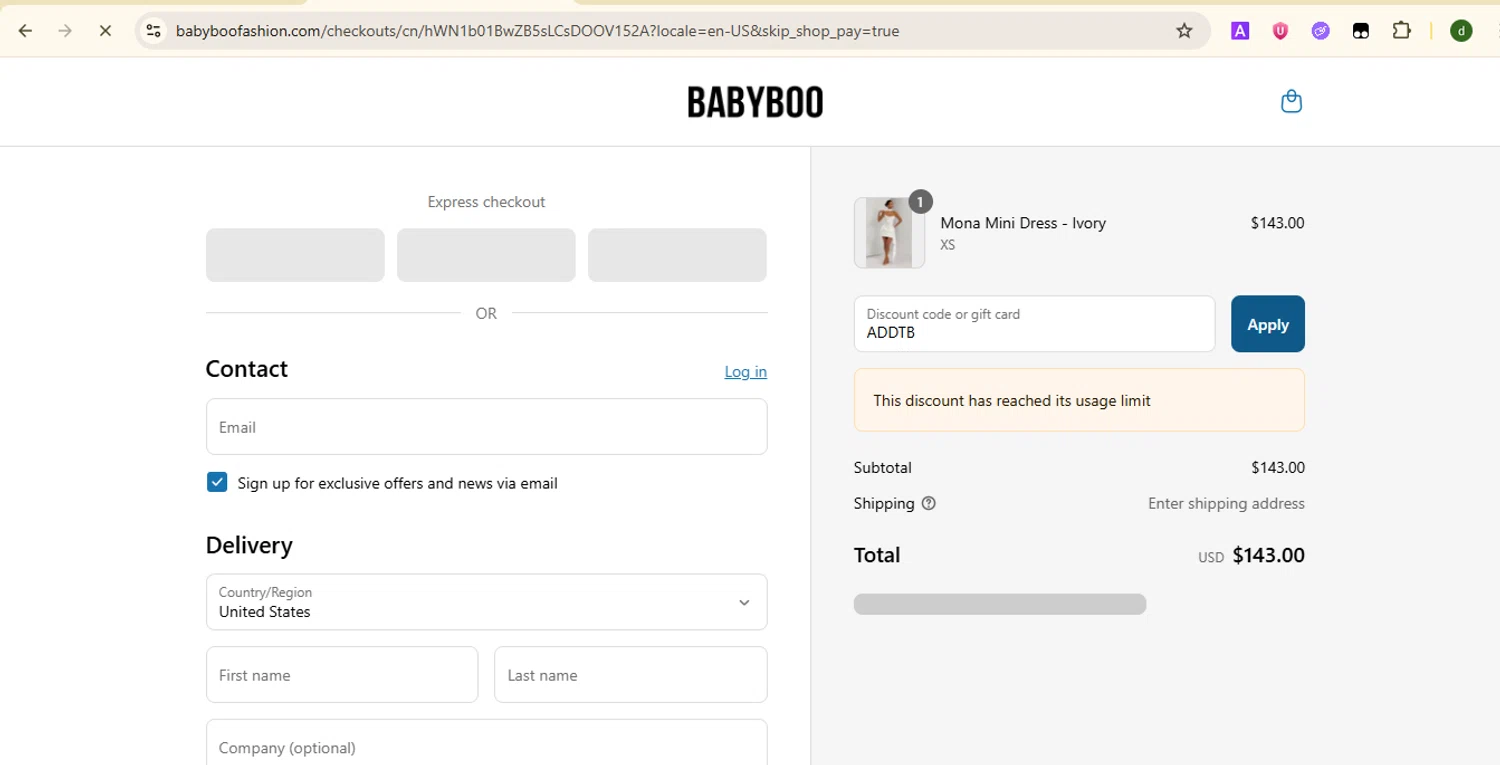Click the Contact section heading
Image resolution: width=1500 pixels, height=765 pixels.
click(x=247, y=369)
